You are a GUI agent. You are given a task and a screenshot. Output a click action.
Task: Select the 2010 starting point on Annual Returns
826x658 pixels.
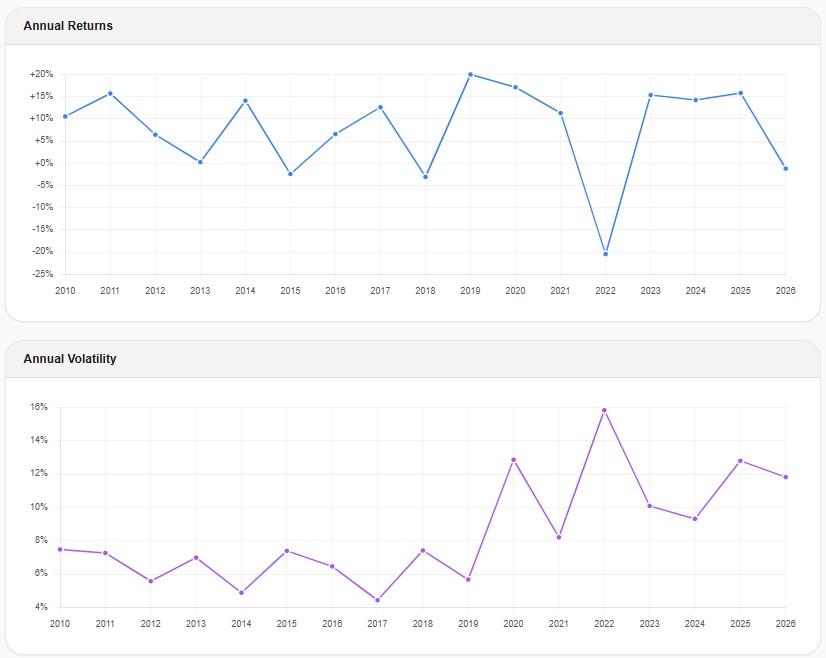point(64,116)
